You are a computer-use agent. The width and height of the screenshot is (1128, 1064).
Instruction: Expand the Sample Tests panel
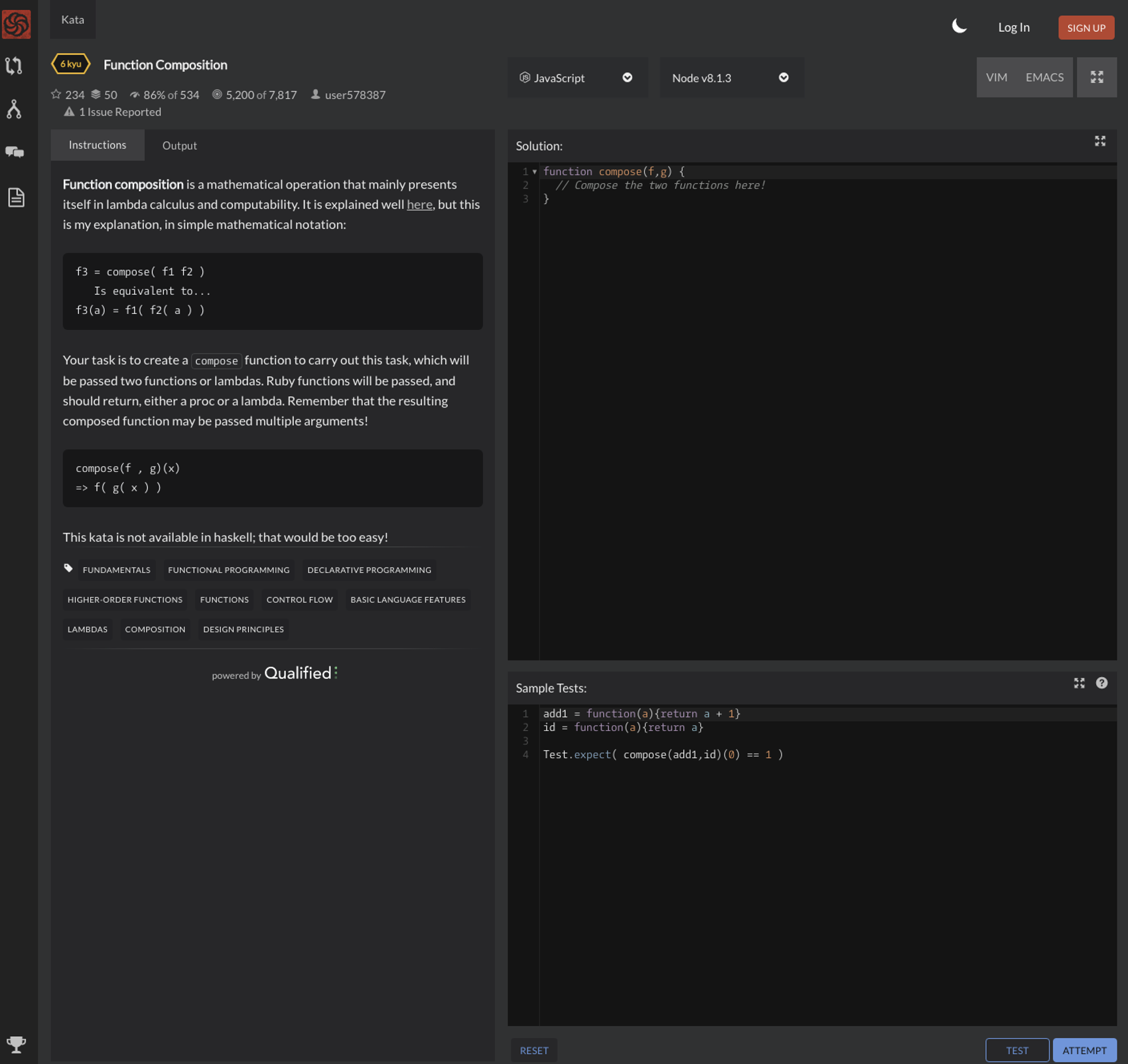1080,683
